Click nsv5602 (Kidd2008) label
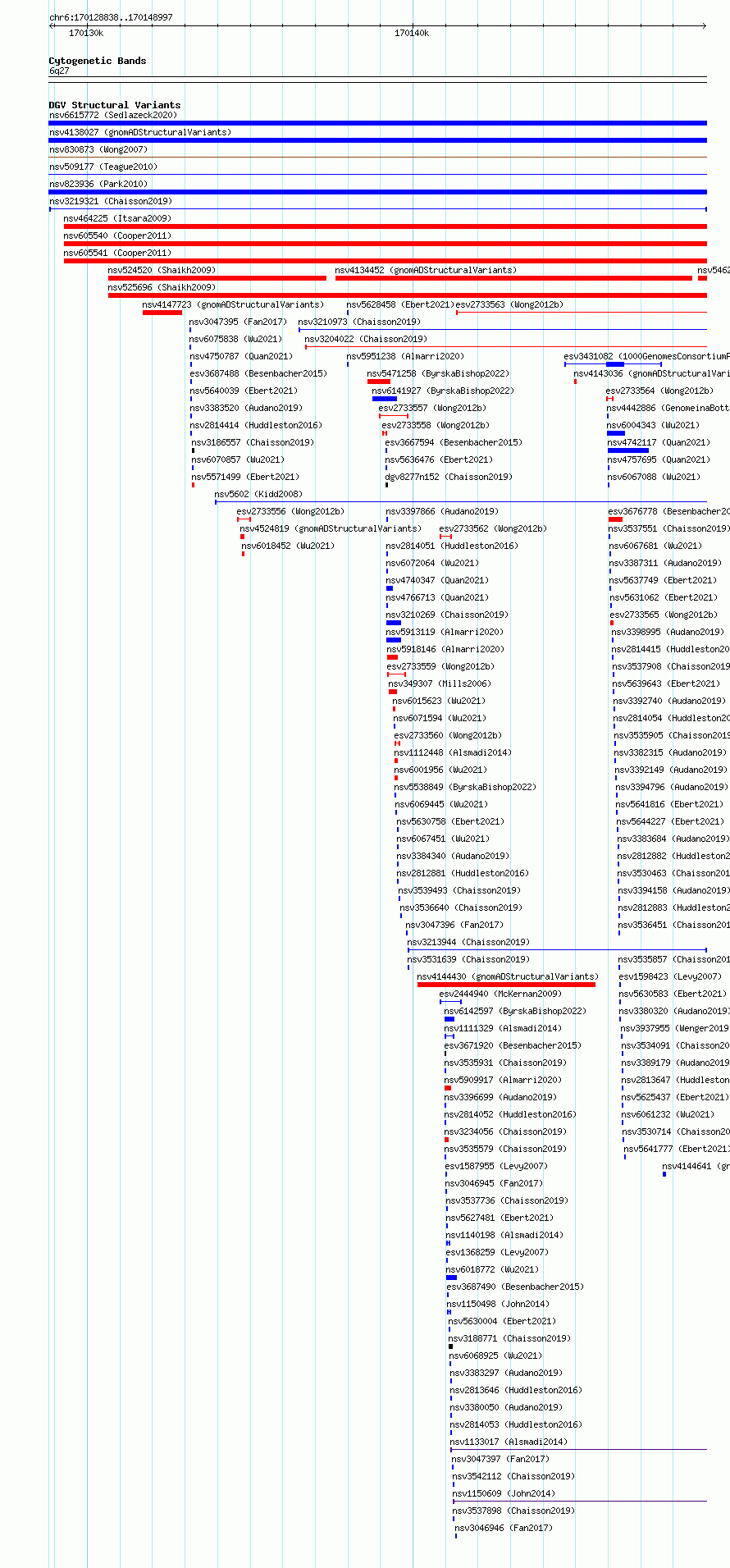Screen dimensions: 730x1568 tap(258, 494)
